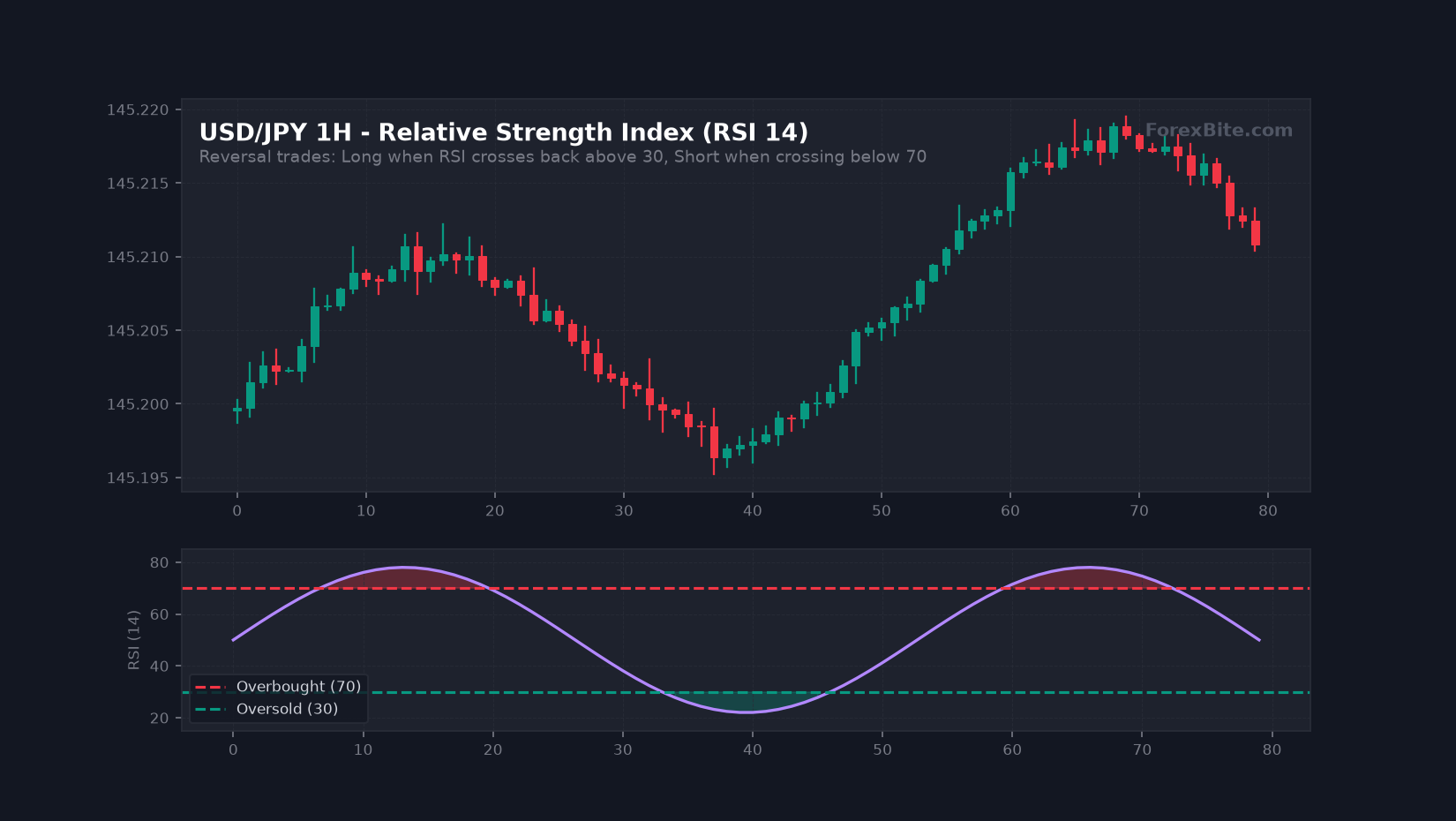Click price chart x-axis tick label 60

[x=1010, y=511]
